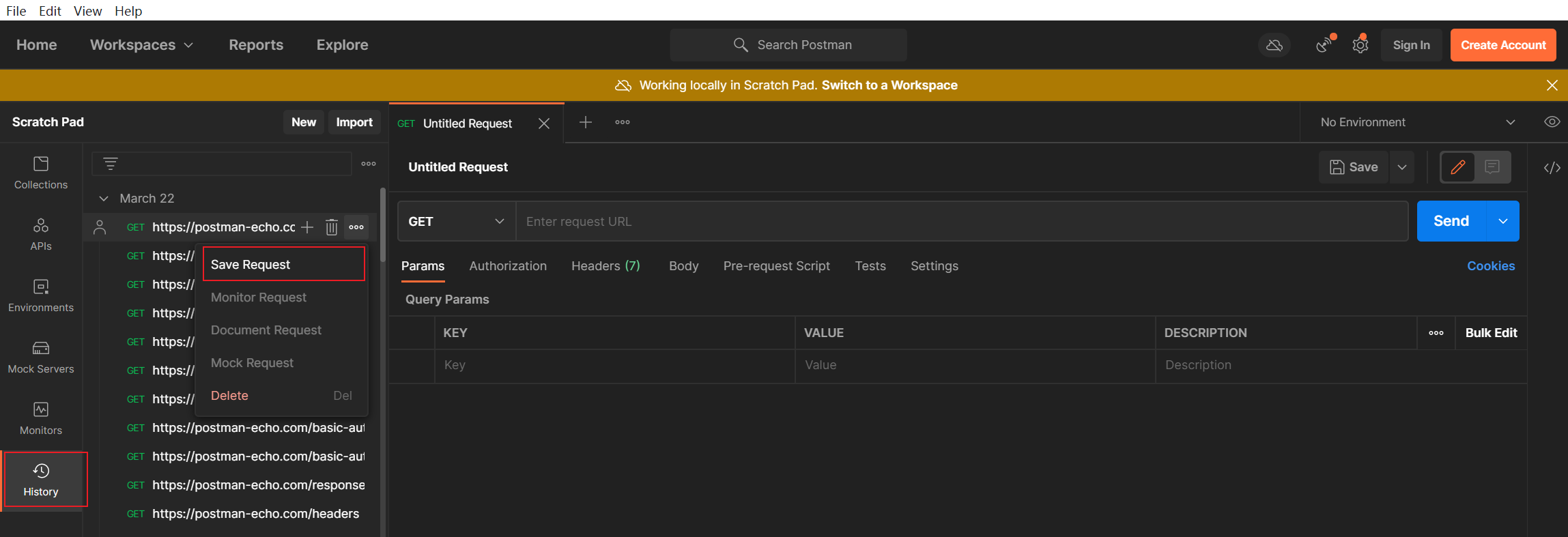The width and height of the screenshot is (1568, 537).
Task: Add a new request tab with plus icon
Action: pos(586,122)
